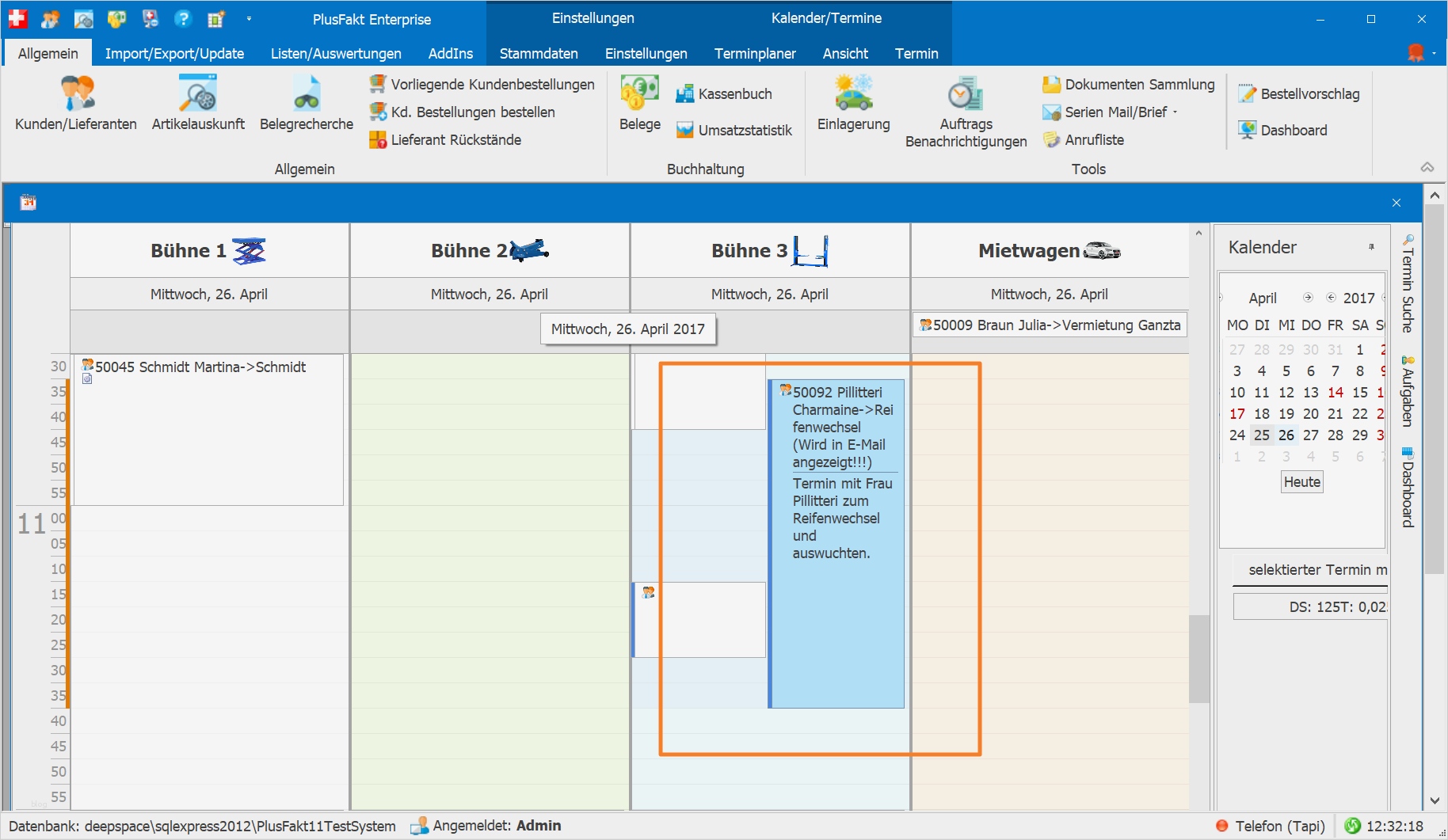Click the selektierter Termin header
The image size is (1448, 840).
tap(1310, 570)
